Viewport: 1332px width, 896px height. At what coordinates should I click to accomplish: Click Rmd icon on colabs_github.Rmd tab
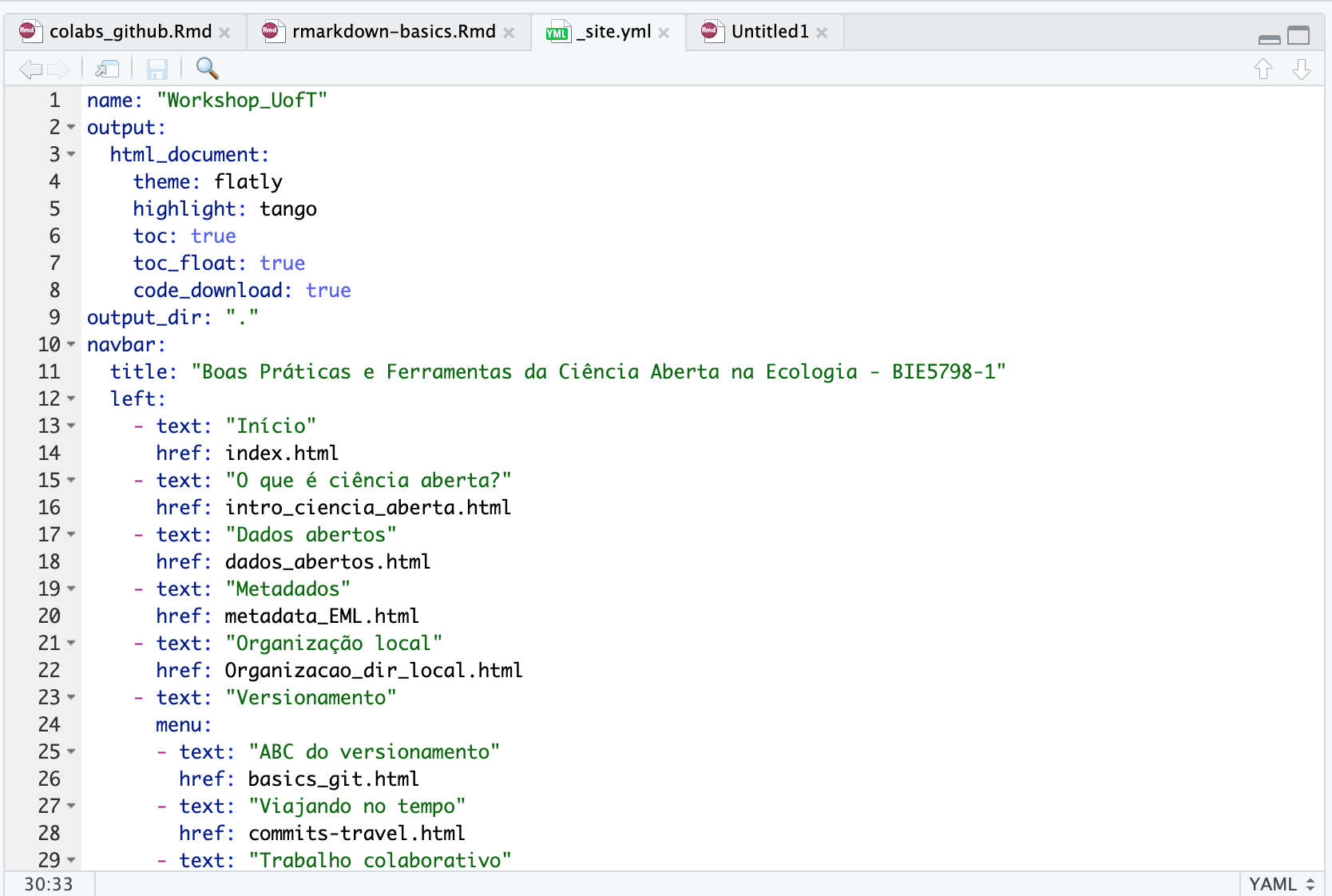[30, 31]
